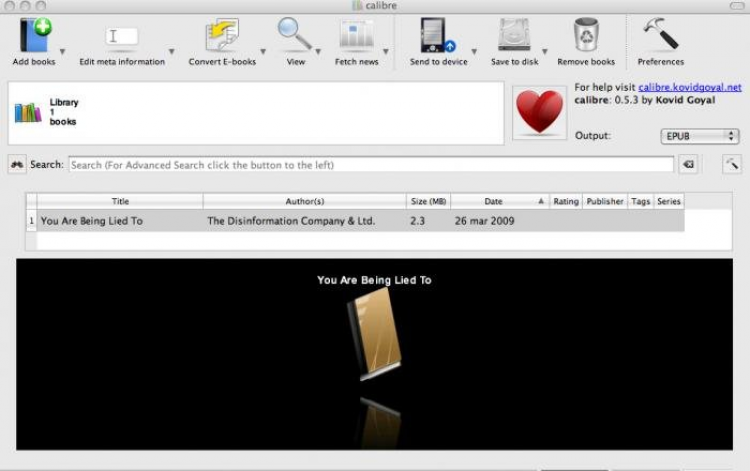The width and height of the screenshot is (750, 471).
Task: Click the Fetch news icon
Action: point(356,35)
